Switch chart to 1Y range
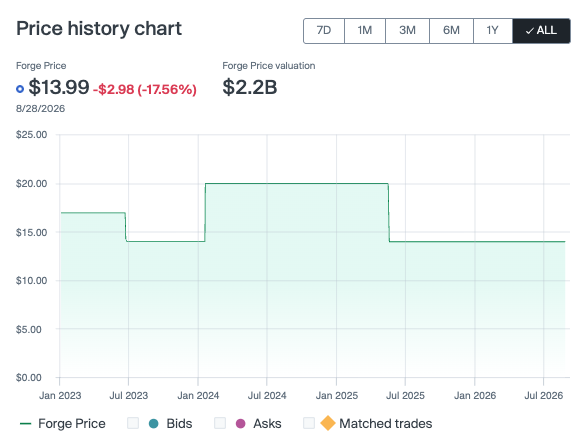 point(493,30)
